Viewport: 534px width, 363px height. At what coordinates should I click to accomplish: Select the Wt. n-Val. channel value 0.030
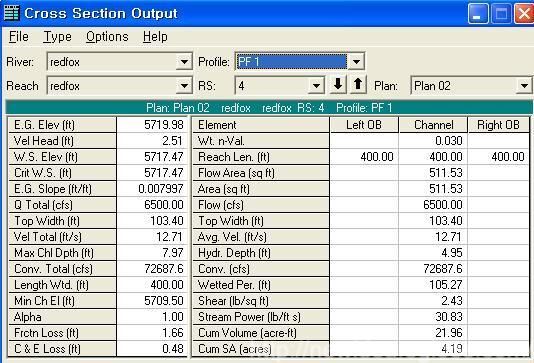tap(433, 141)
